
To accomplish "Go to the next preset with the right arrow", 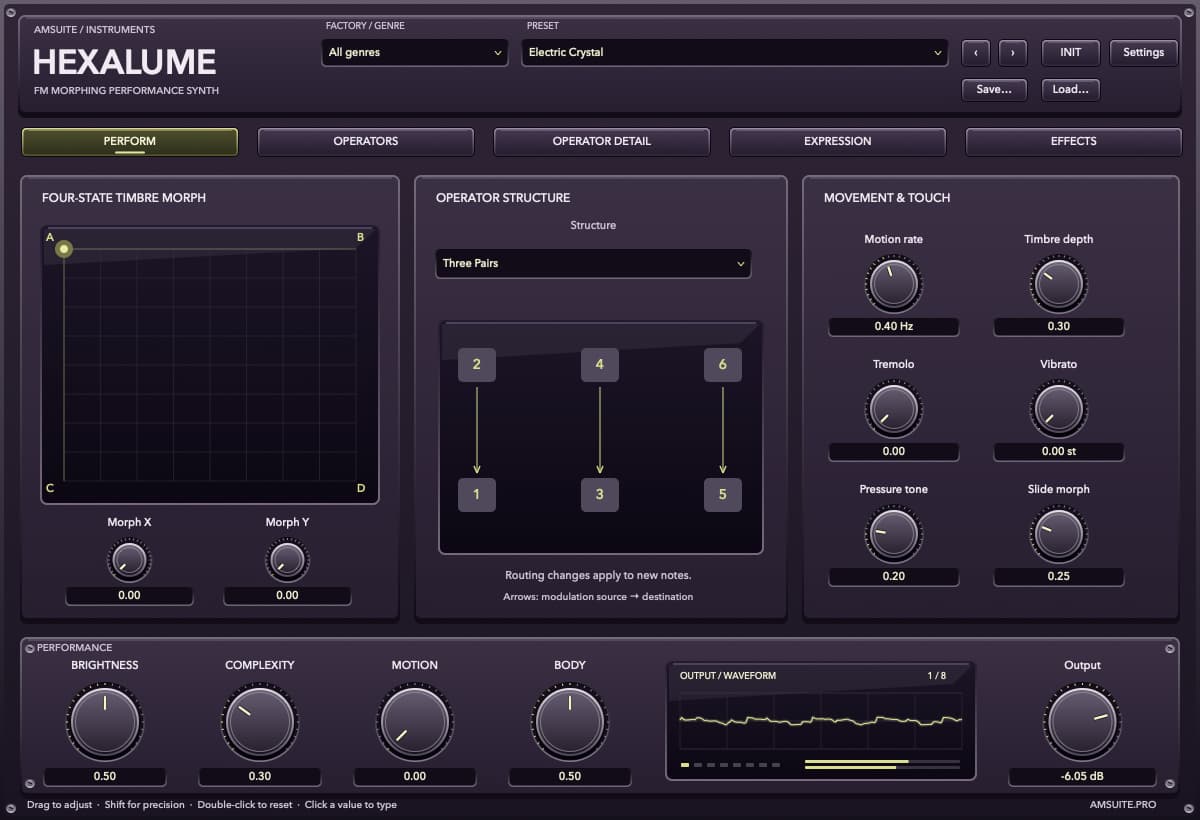I will pyautogui.click(x=1013, y=53).
